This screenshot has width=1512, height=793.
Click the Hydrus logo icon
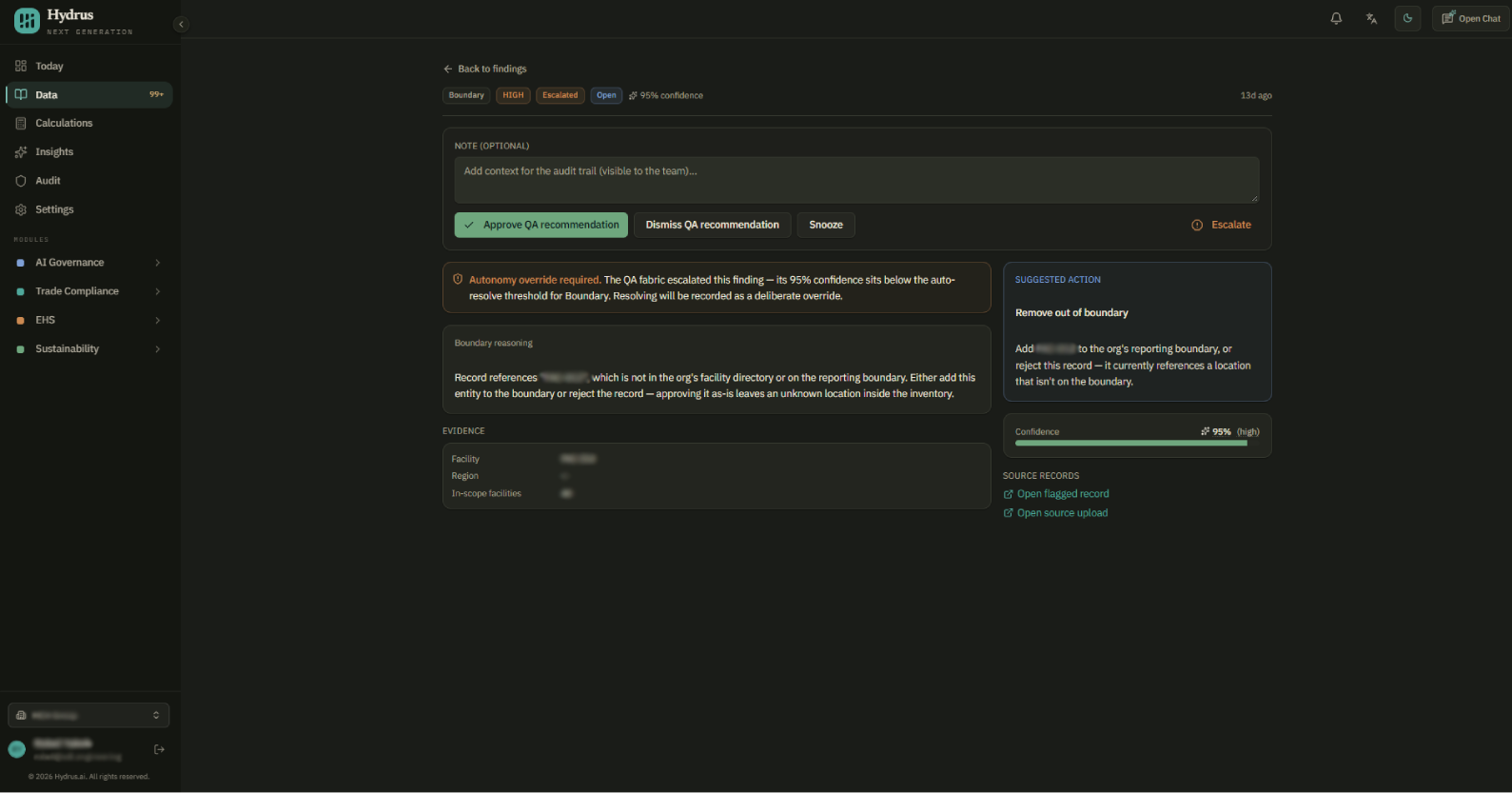coord(27,20)
